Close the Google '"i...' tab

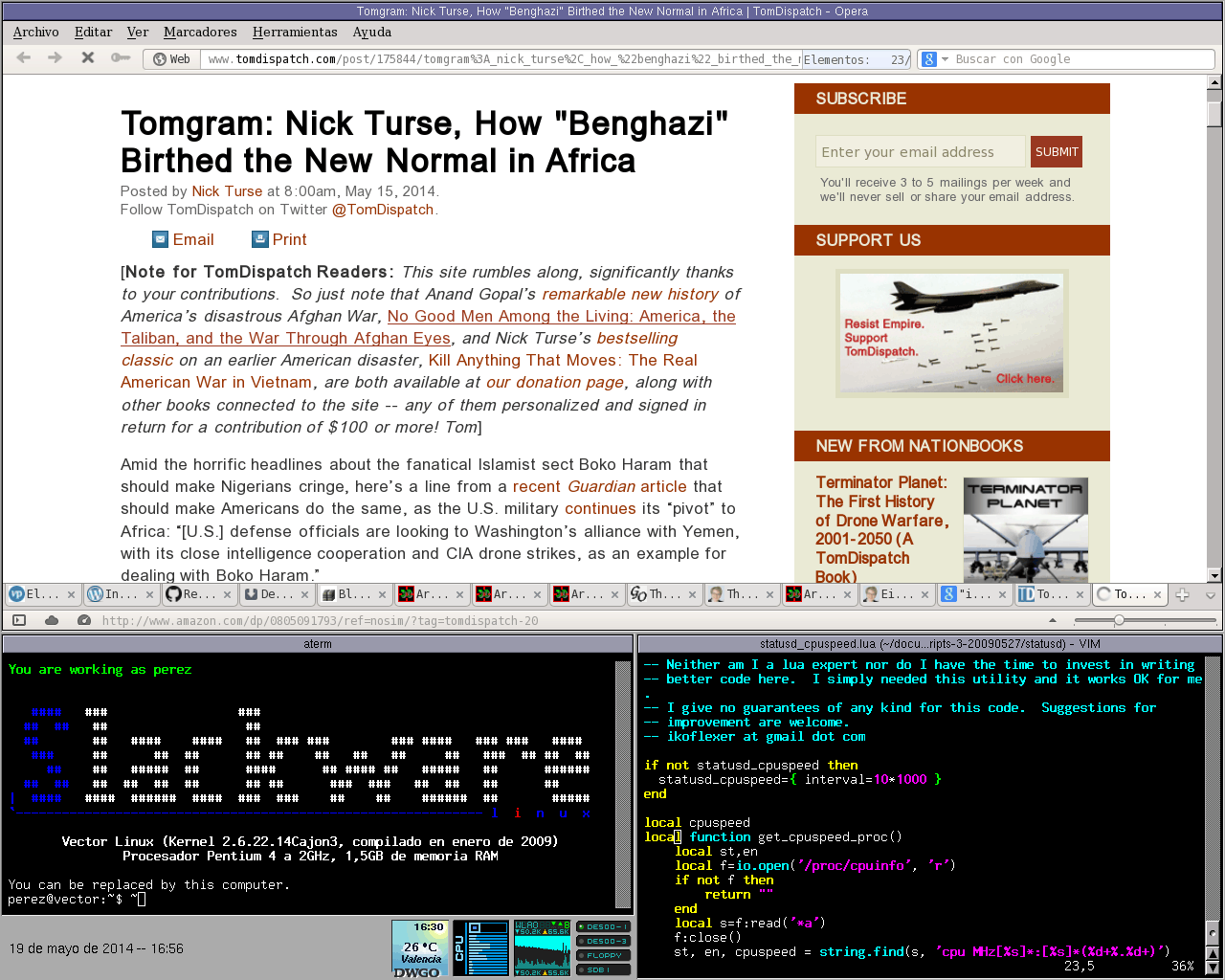click(x=1002, y=594)
